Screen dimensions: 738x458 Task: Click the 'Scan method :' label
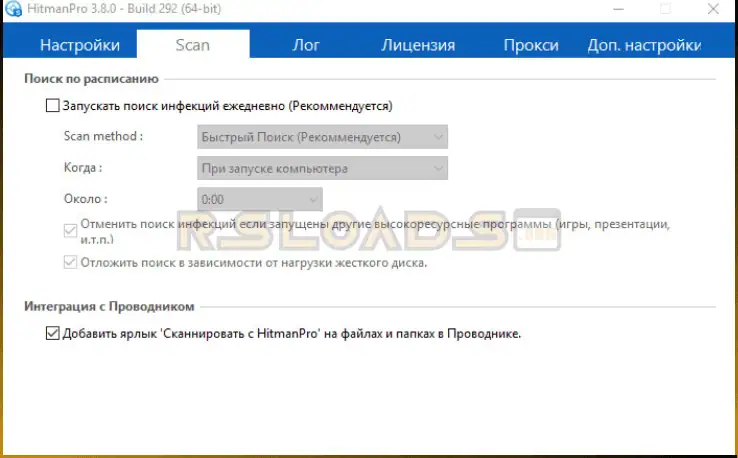coord(103,137)
